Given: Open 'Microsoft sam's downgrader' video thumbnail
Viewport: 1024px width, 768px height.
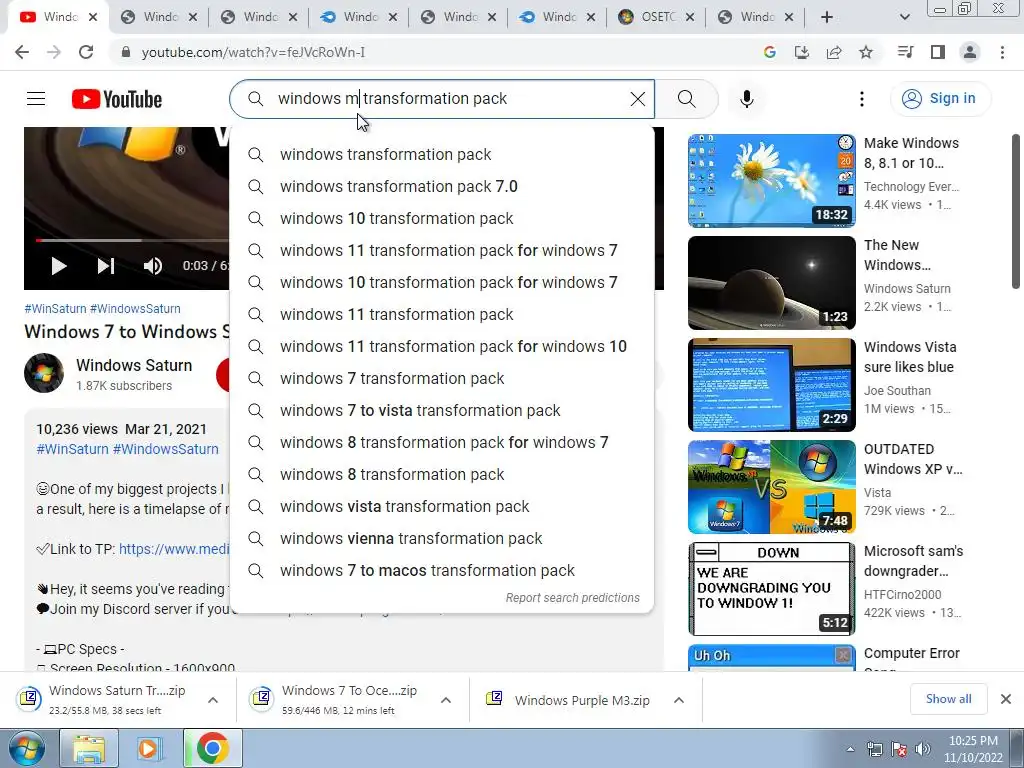Looking at the screenshot, I should [771, 588].
